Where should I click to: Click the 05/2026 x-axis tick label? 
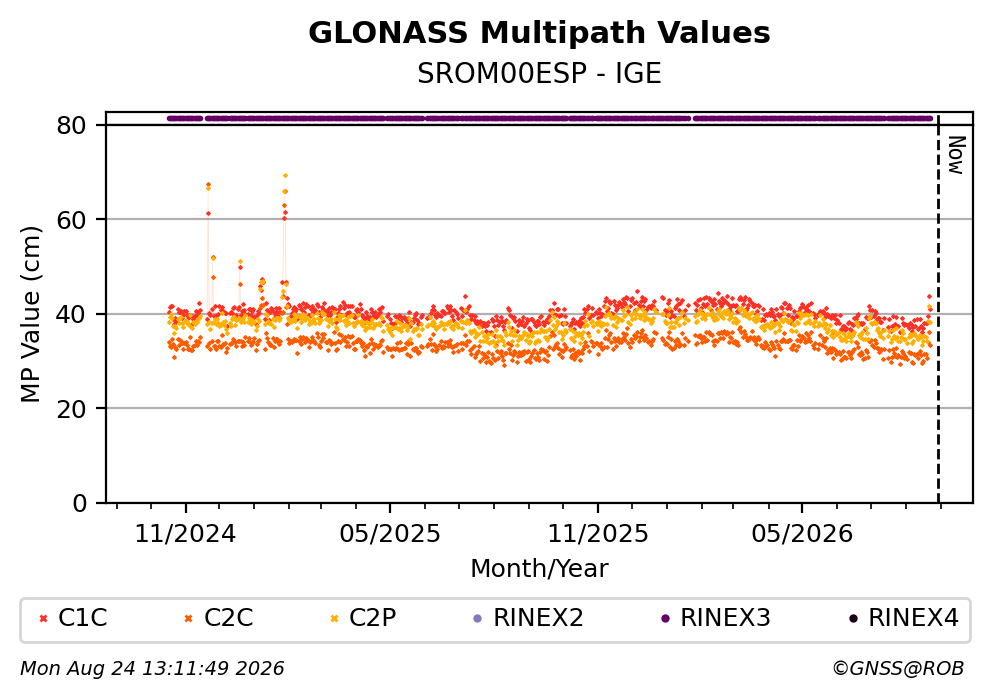802,534
